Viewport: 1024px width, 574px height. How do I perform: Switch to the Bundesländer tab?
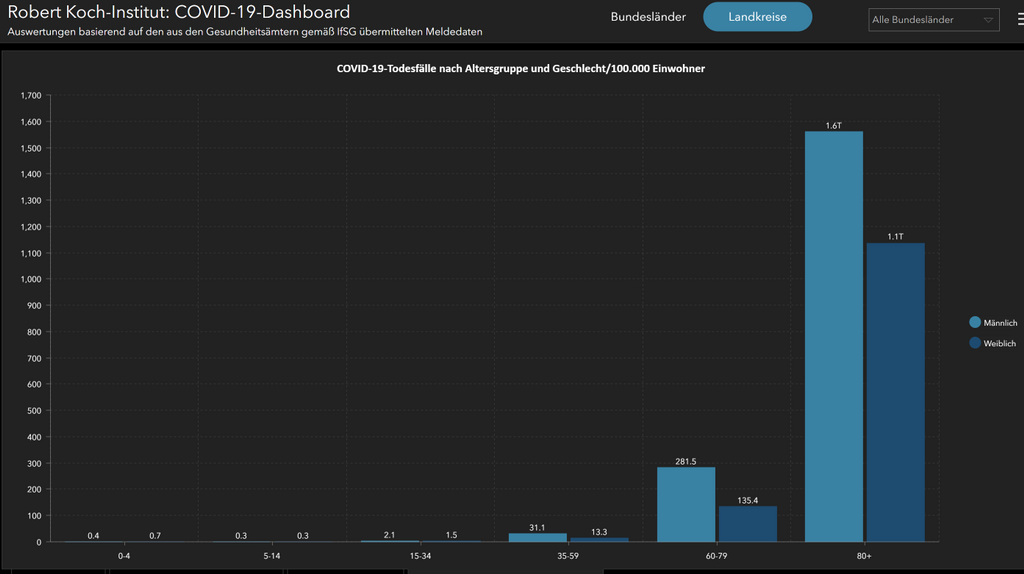(x=648, y=17)
